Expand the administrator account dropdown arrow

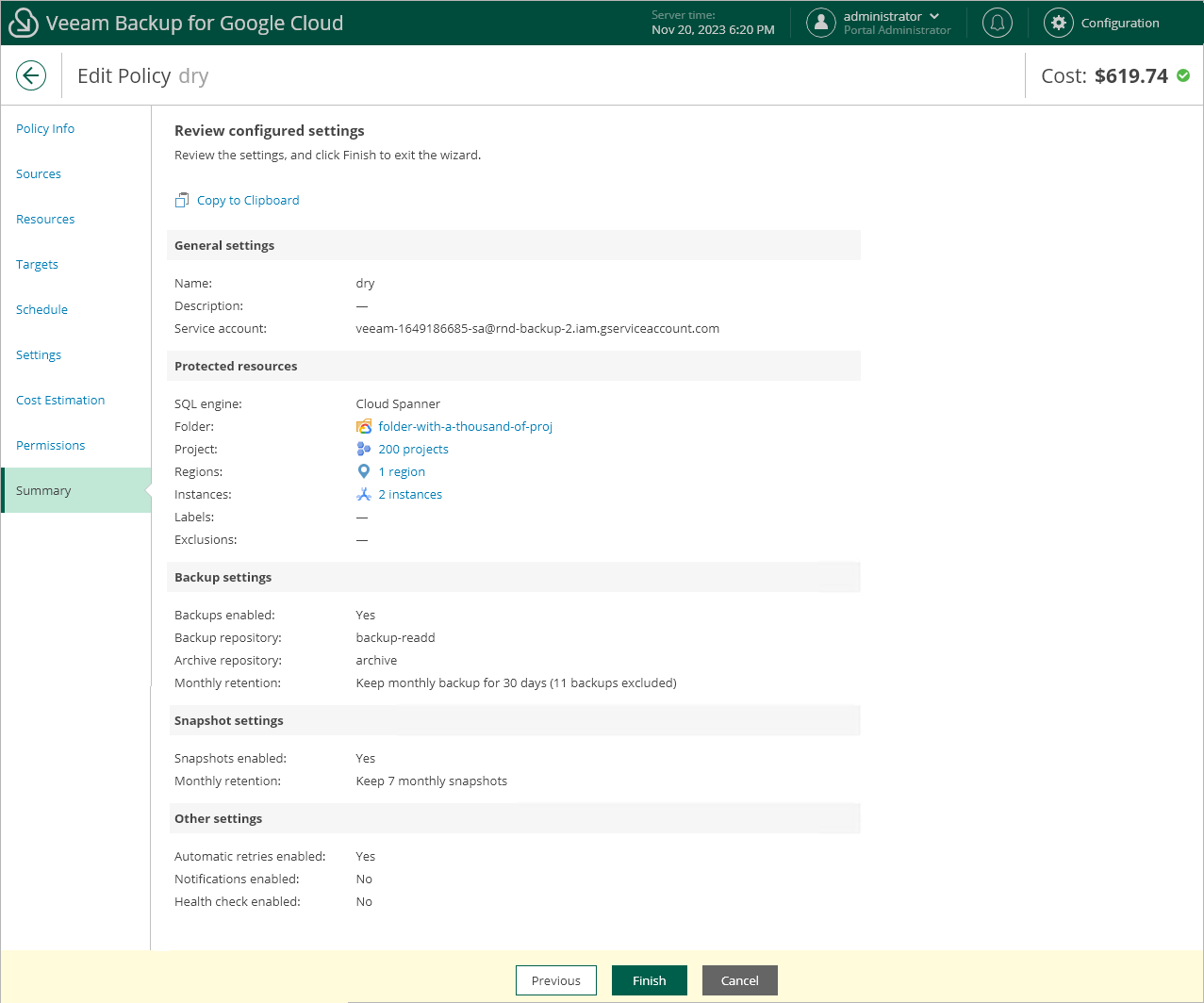coord(934,16)
